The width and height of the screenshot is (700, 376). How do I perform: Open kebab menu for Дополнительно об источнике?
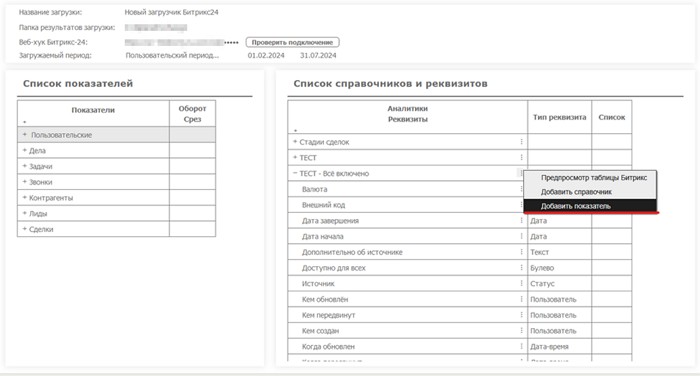click(521, 252)
